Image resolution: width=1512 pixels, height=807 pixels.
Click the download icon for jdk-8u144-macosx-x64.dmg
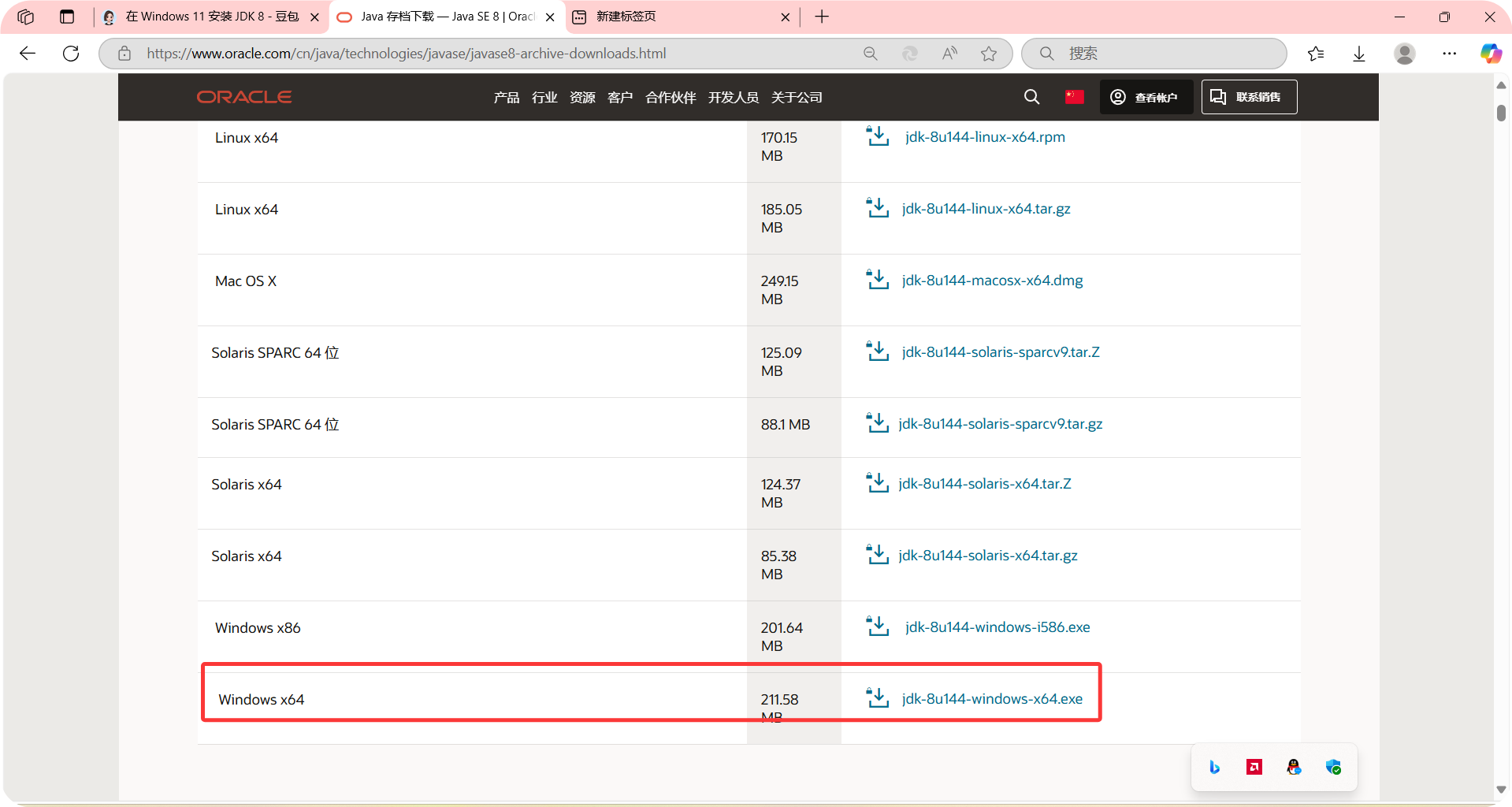coord(877,280)
